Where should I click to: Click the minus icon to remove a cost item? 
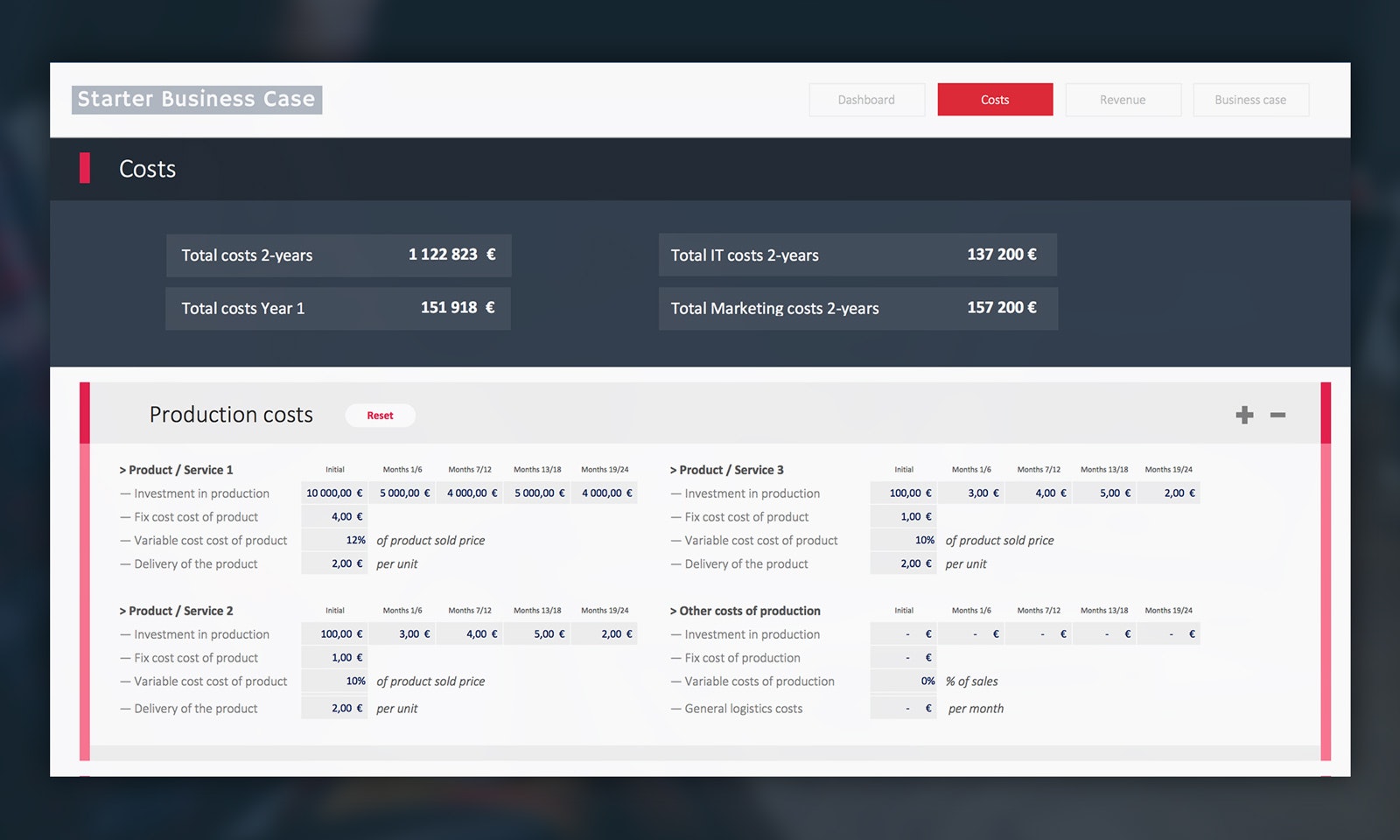(1277, 416)
